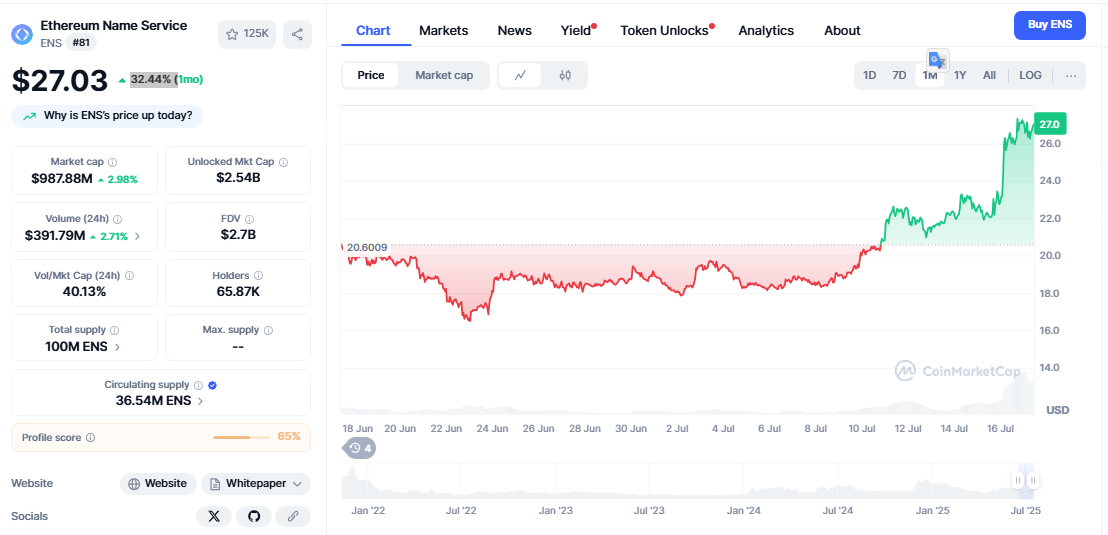Open info icon beside Vol/Mkt Cap (24h)
This screenshot has width=1108, height=535.
point(129,276)
